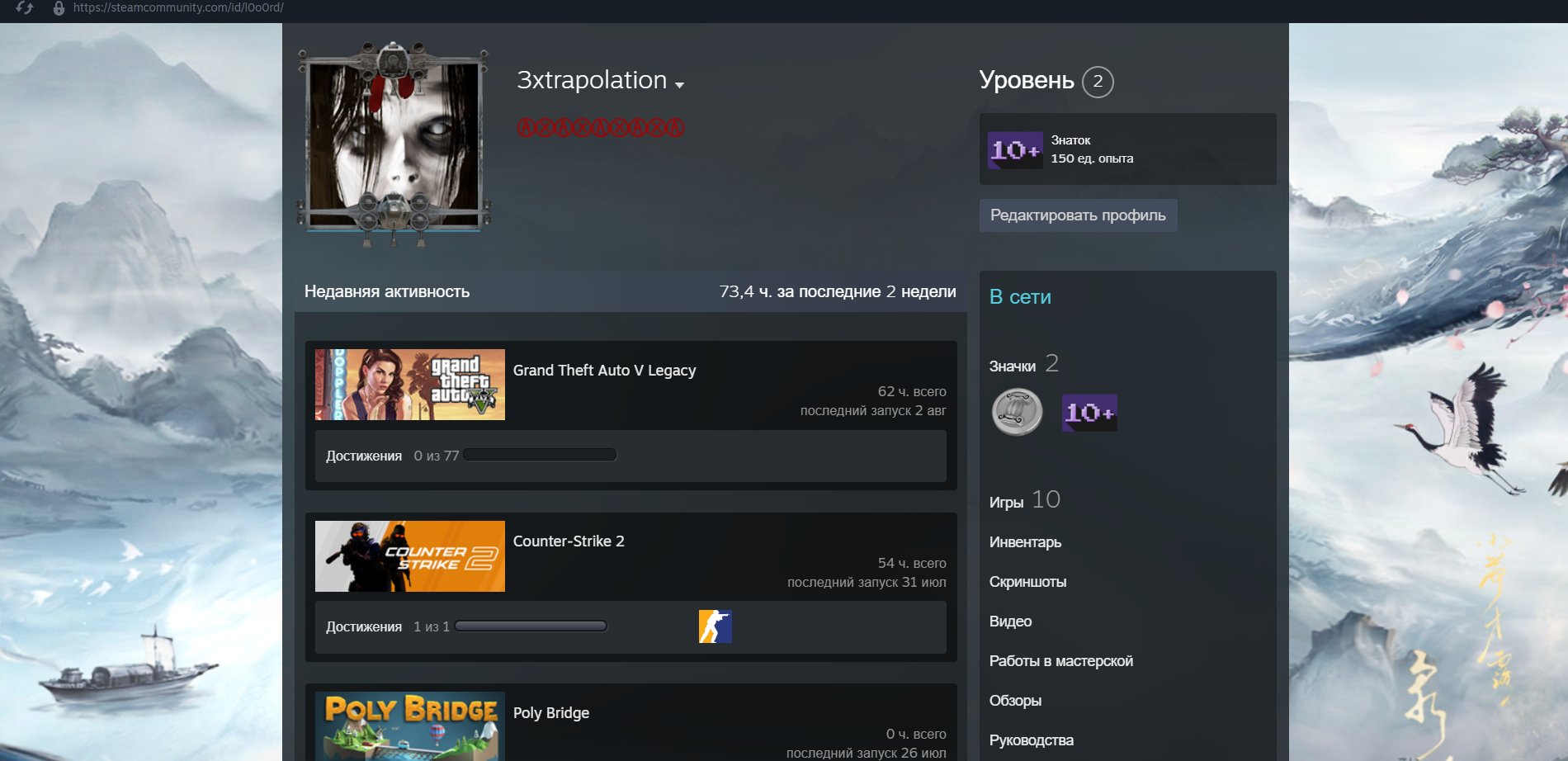Image resolution: width=1568 pixels, height=761 pixels.
Task: Click the 3xtrapolation profile name
Action: [591, 80]
